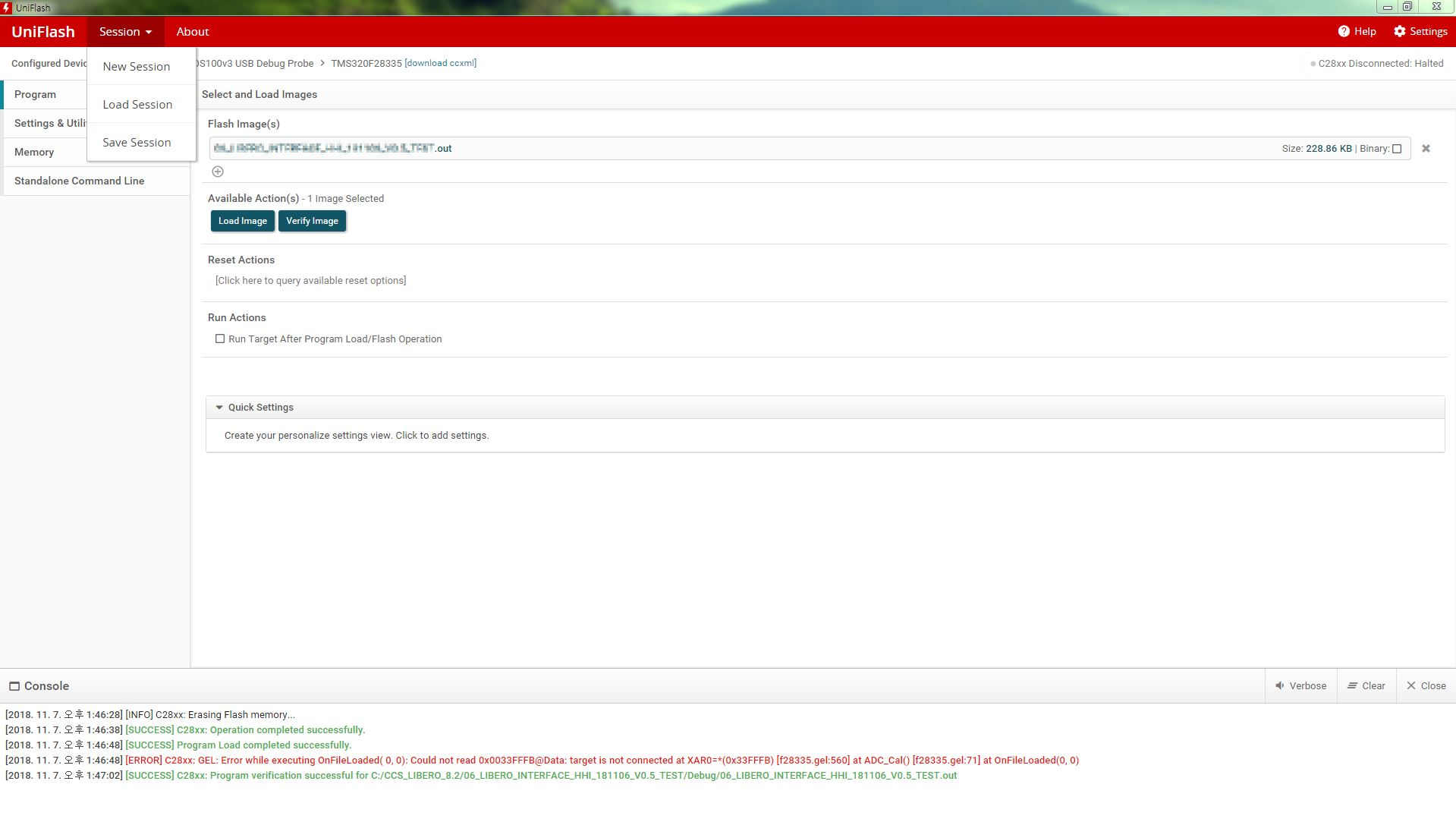Click the download ccxml link
This screenshot has width=1456, height=819.
coord(441,63)
